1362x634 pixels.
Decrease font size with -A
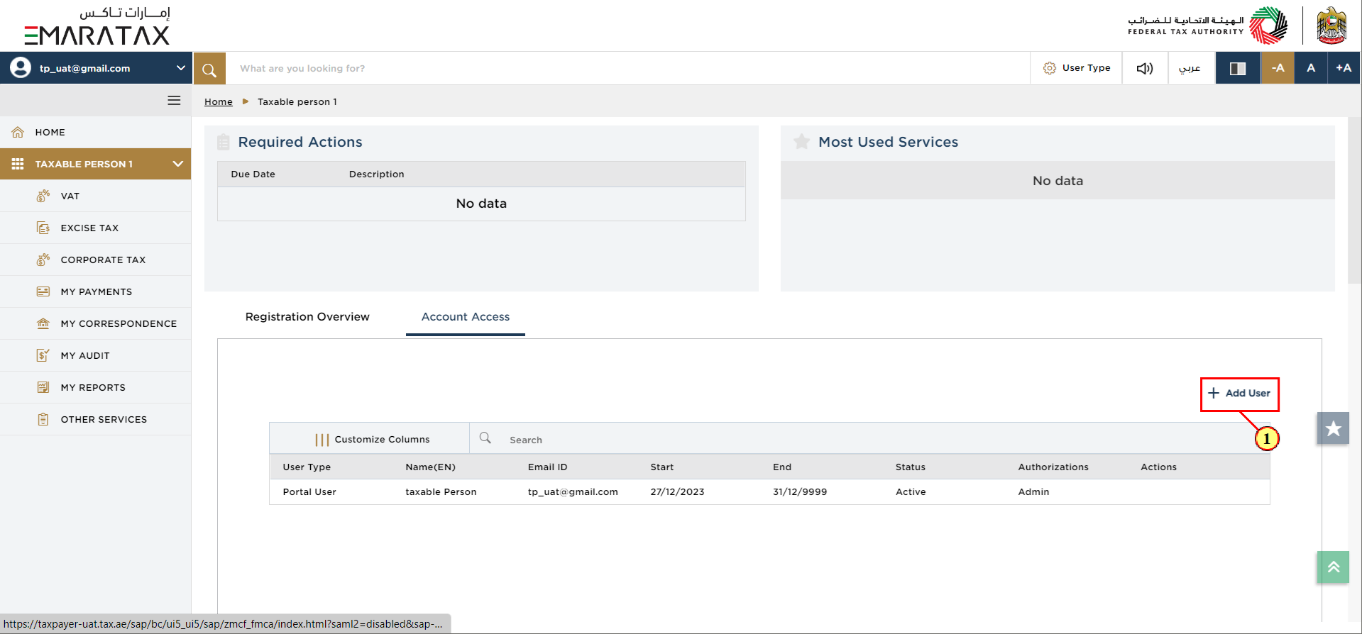(x=1277, y=68)
